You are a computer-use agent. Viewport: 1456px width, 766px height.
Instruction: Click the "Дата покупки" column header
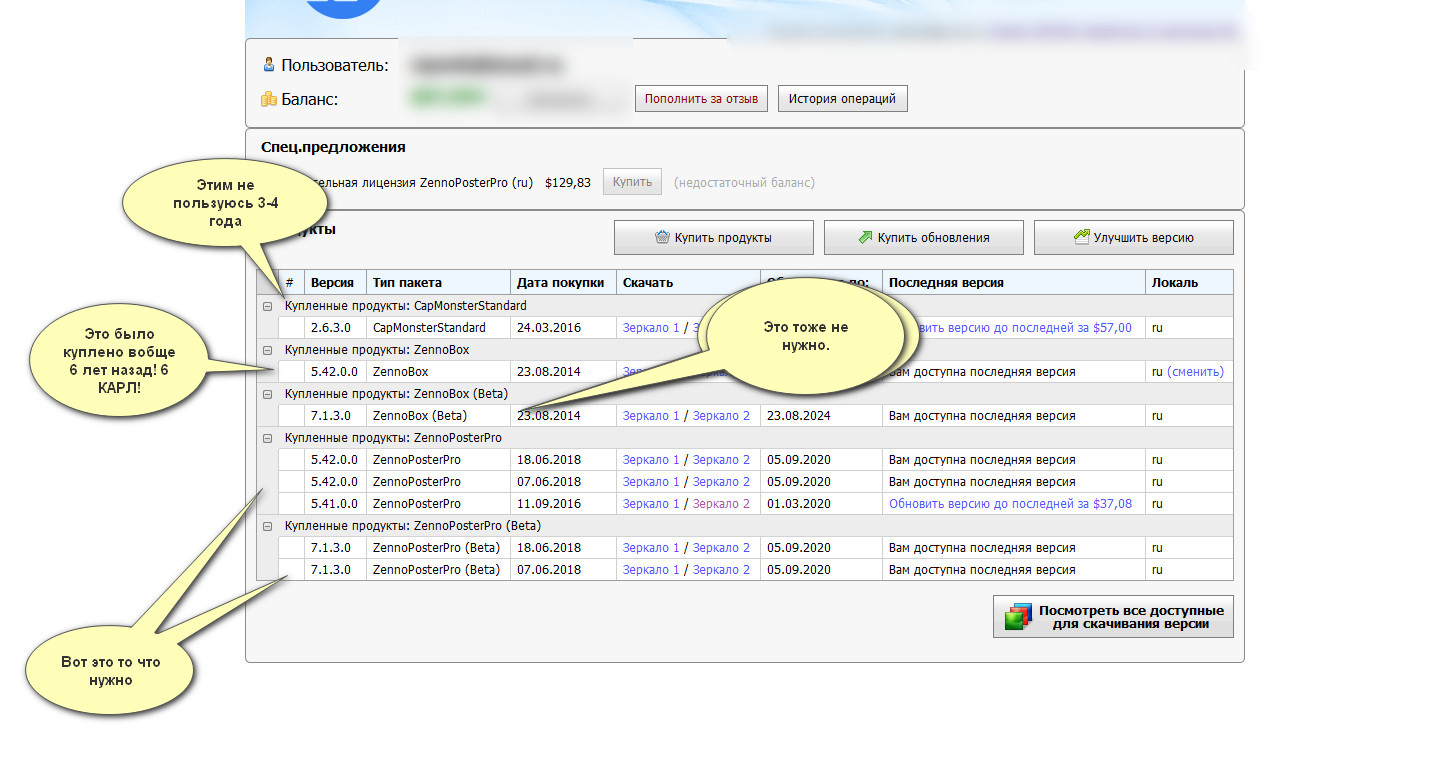click(x=560, y=283)
